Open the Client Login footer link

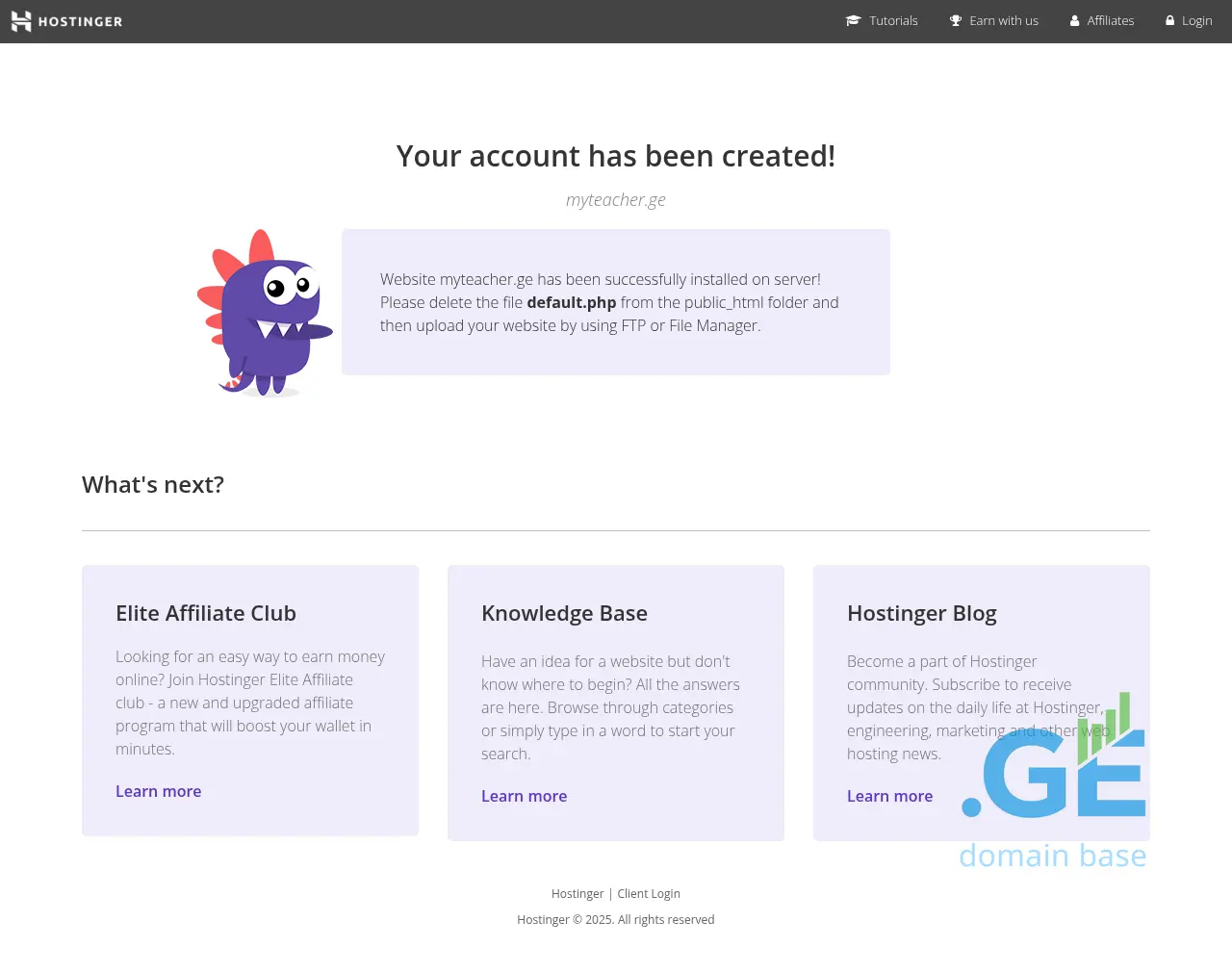(x=649, y=893)
